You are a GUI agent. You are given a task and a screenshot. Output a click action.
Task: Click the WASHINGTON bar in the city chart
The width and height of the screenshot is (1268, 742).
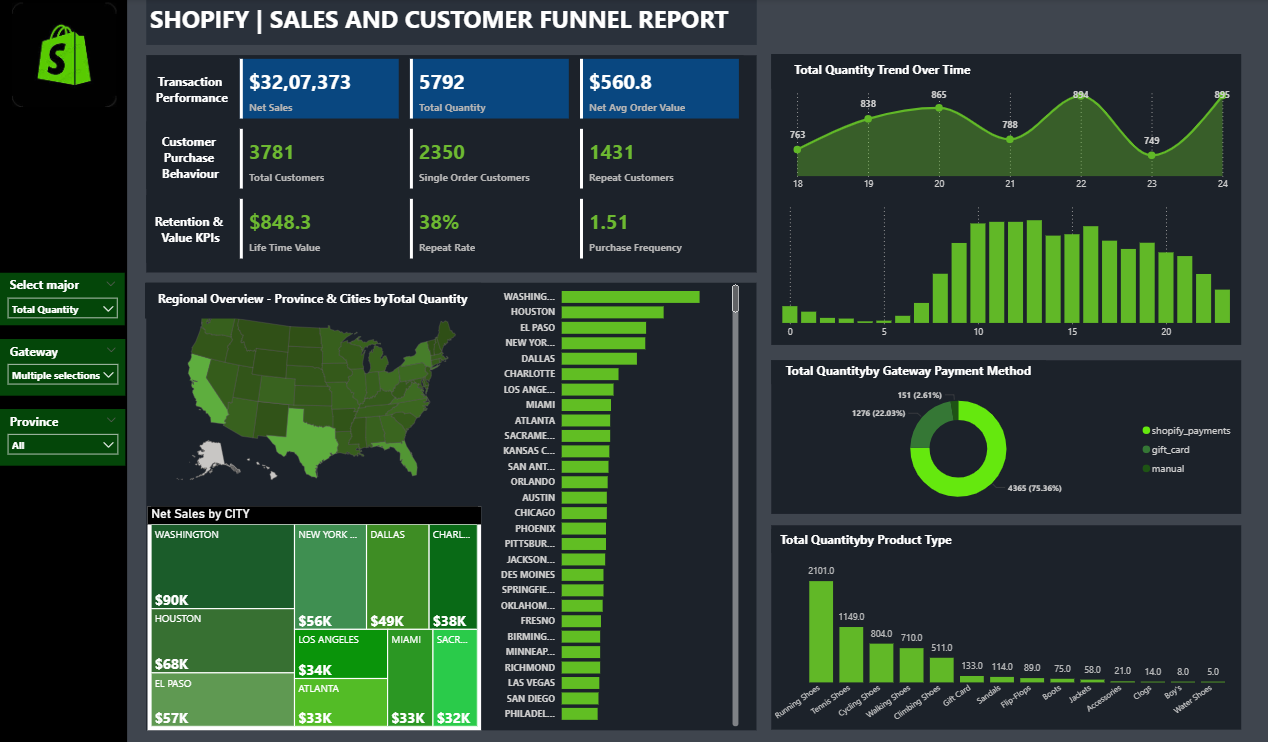click(x=628, y=296)
